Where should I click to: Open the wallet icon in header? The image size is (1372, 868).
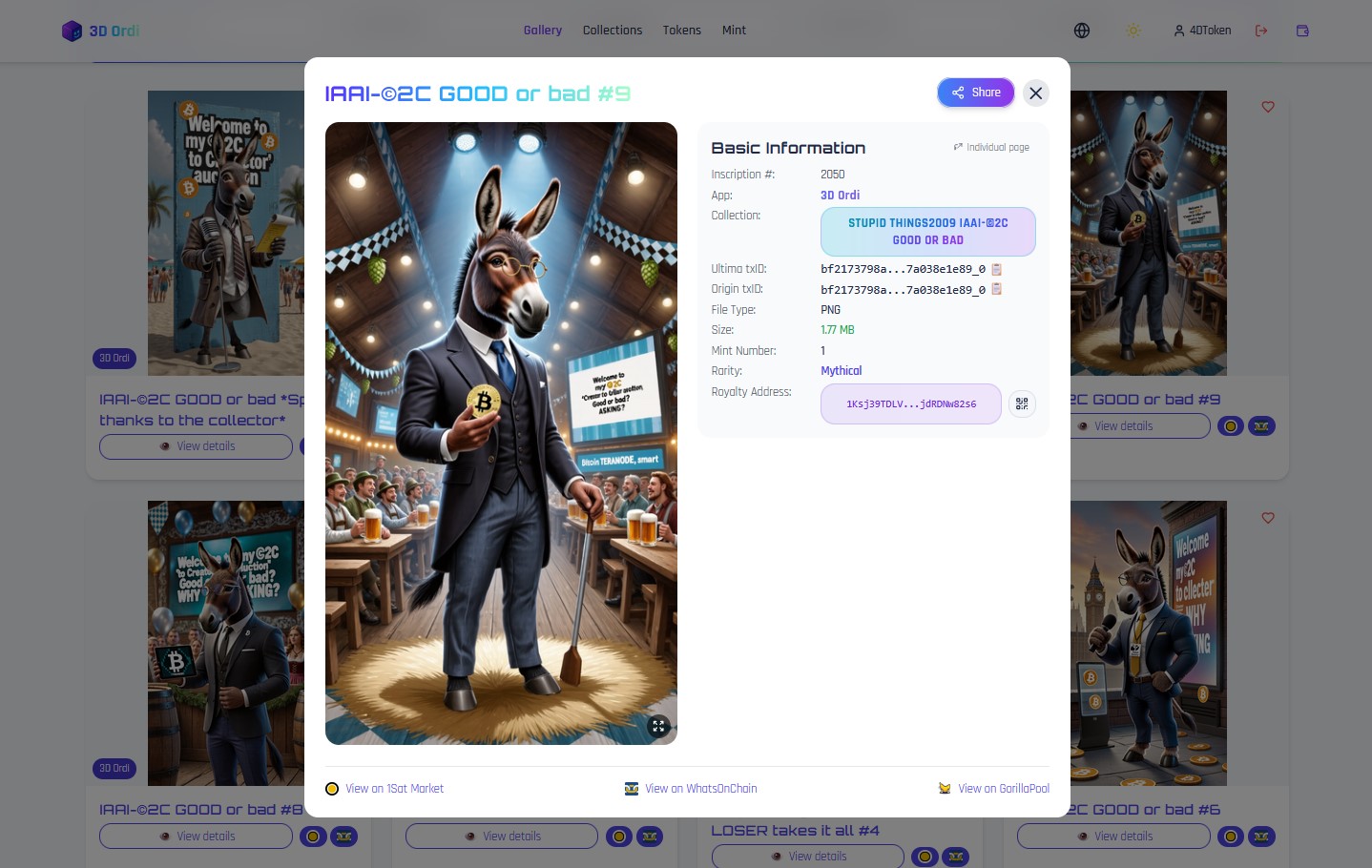coord(1302,31)
